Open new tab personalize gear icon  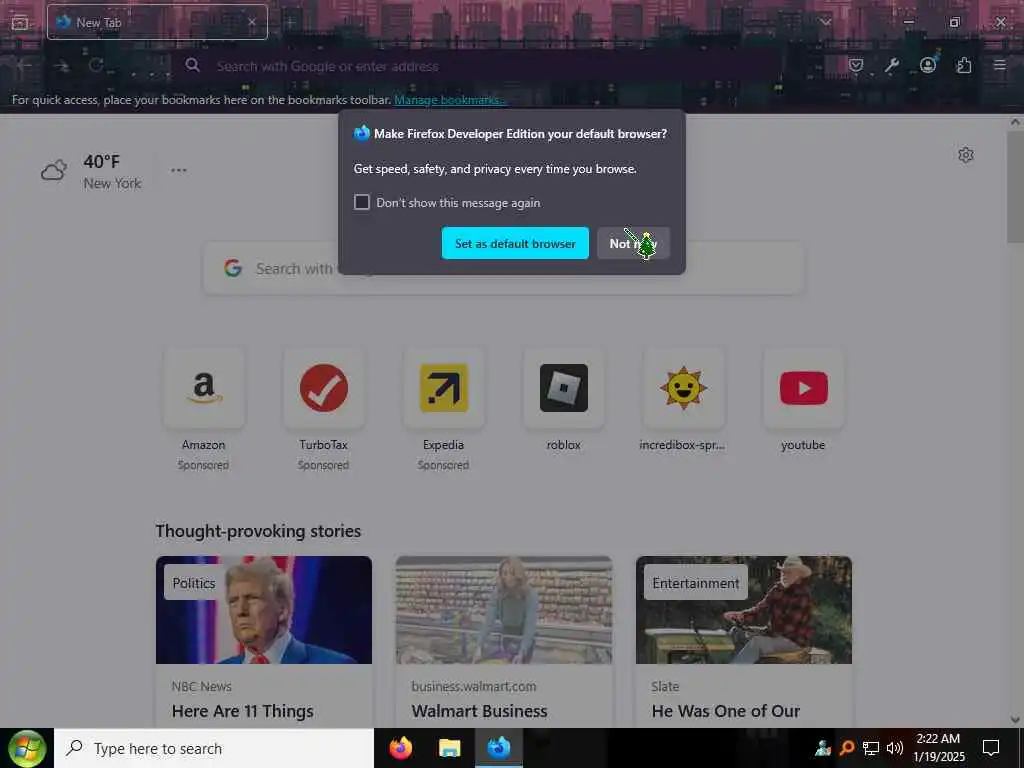pyautogui.click(x=966, y=155)
